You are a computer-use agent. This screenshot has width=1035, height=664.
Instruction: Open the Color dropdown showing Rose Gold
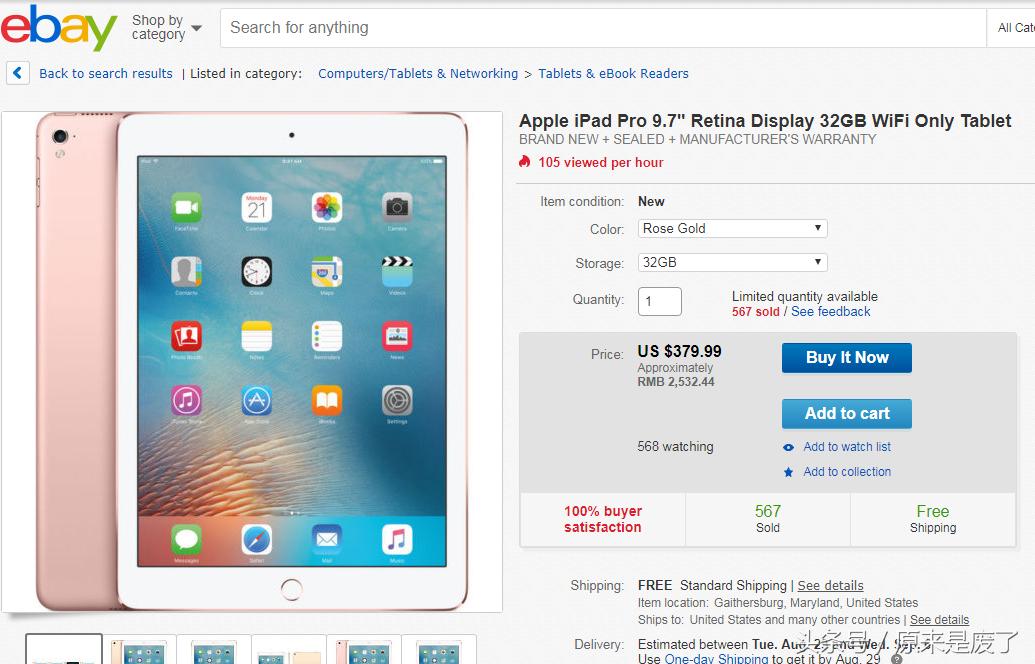[732, 228]
